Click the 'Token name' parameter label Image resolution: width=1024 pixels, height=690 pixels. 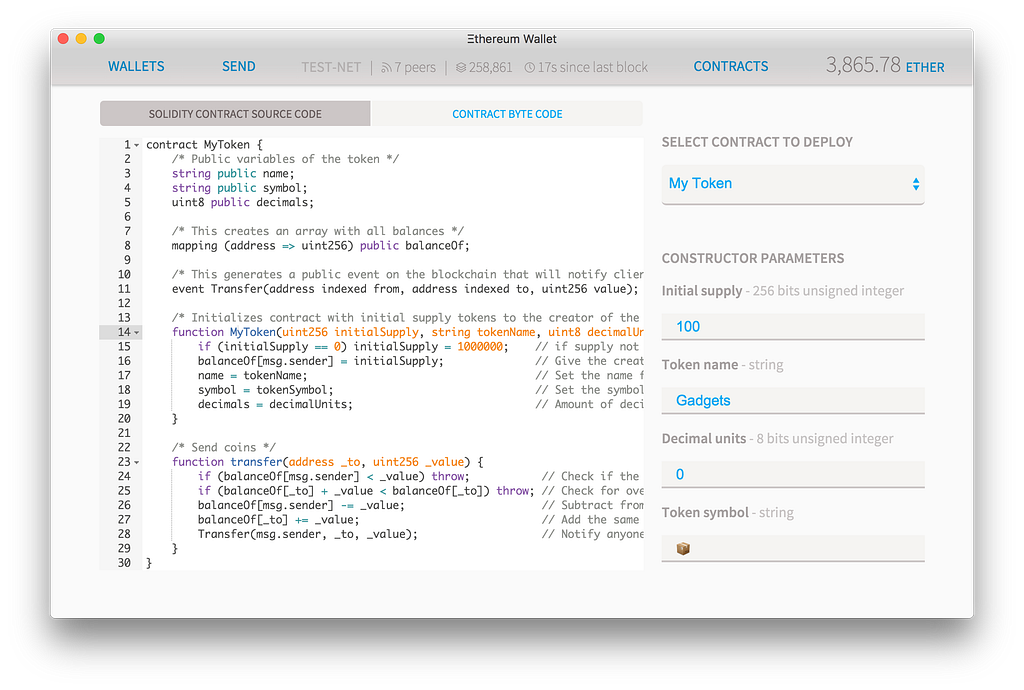700,365
